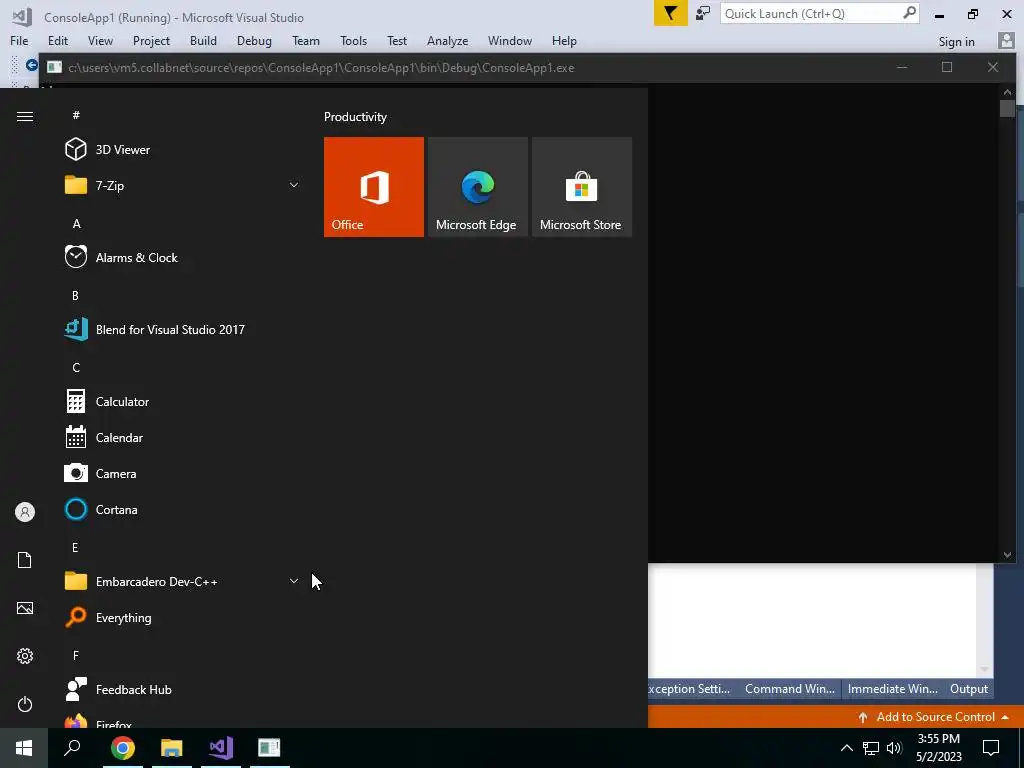Switch to the console app taskbar icon

[269, 748]
